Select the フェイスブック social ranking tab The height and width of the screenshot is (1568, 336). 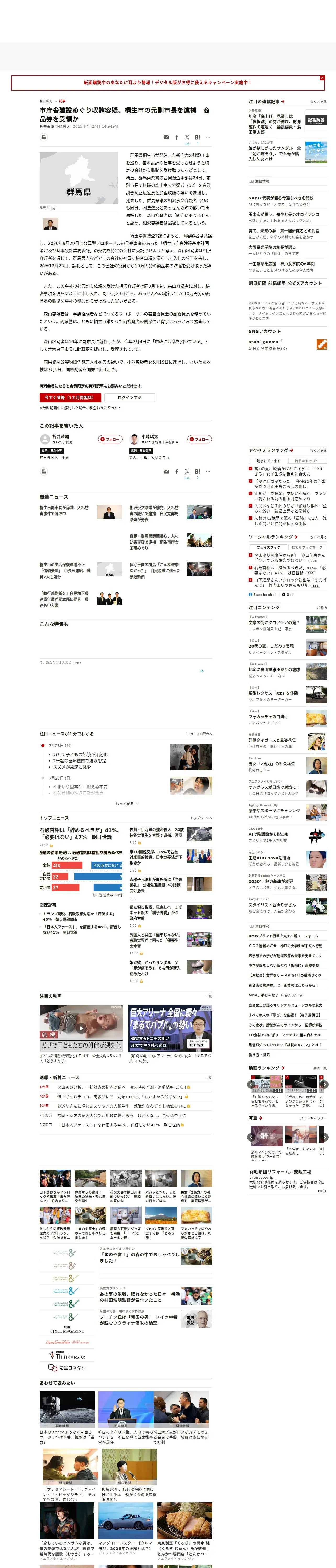click(x=268, y=547)
